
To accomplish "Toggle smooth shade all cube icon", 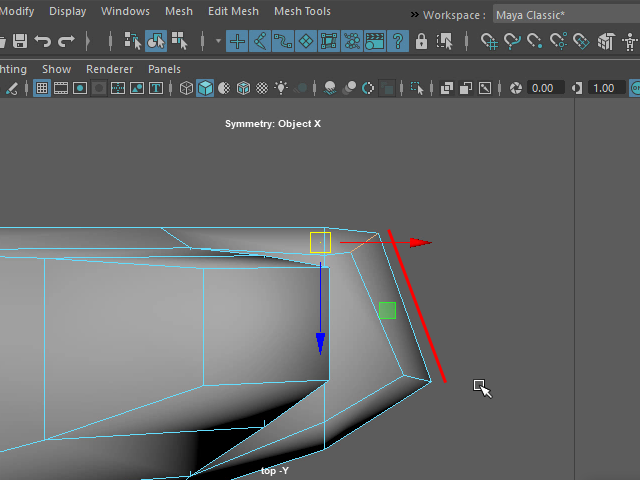I will click(205, 88).
